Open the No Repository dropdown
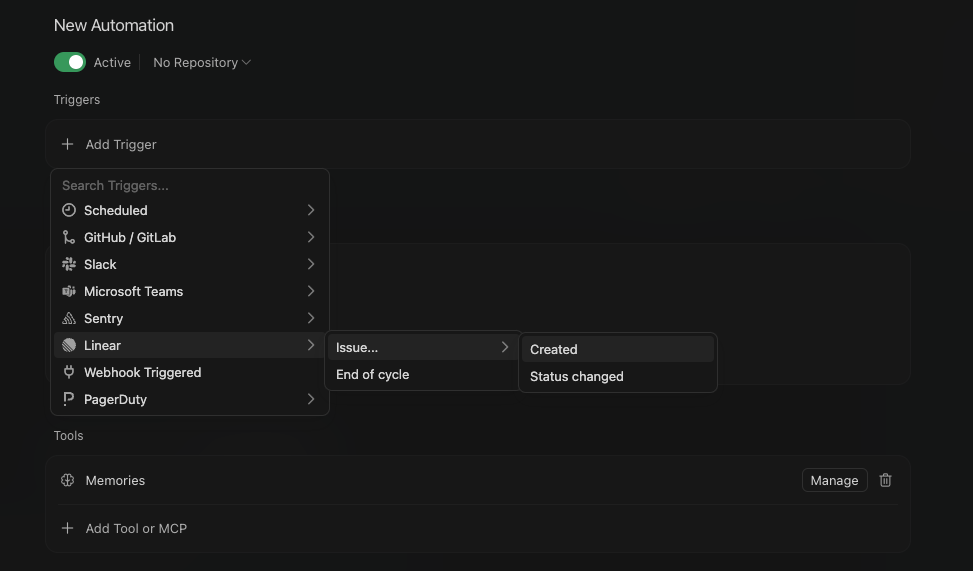The image size is (973, 571). tap(202, 63)
